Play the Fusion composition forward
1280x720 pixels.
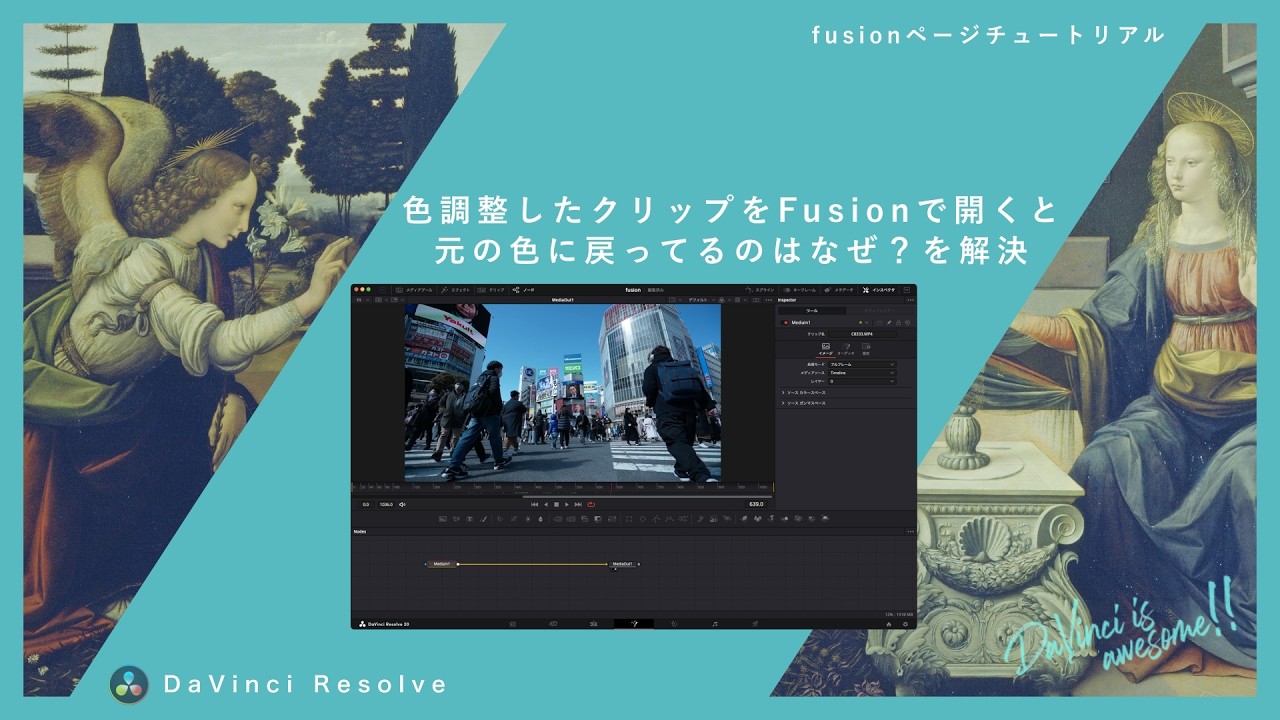[x=567, y=504]
